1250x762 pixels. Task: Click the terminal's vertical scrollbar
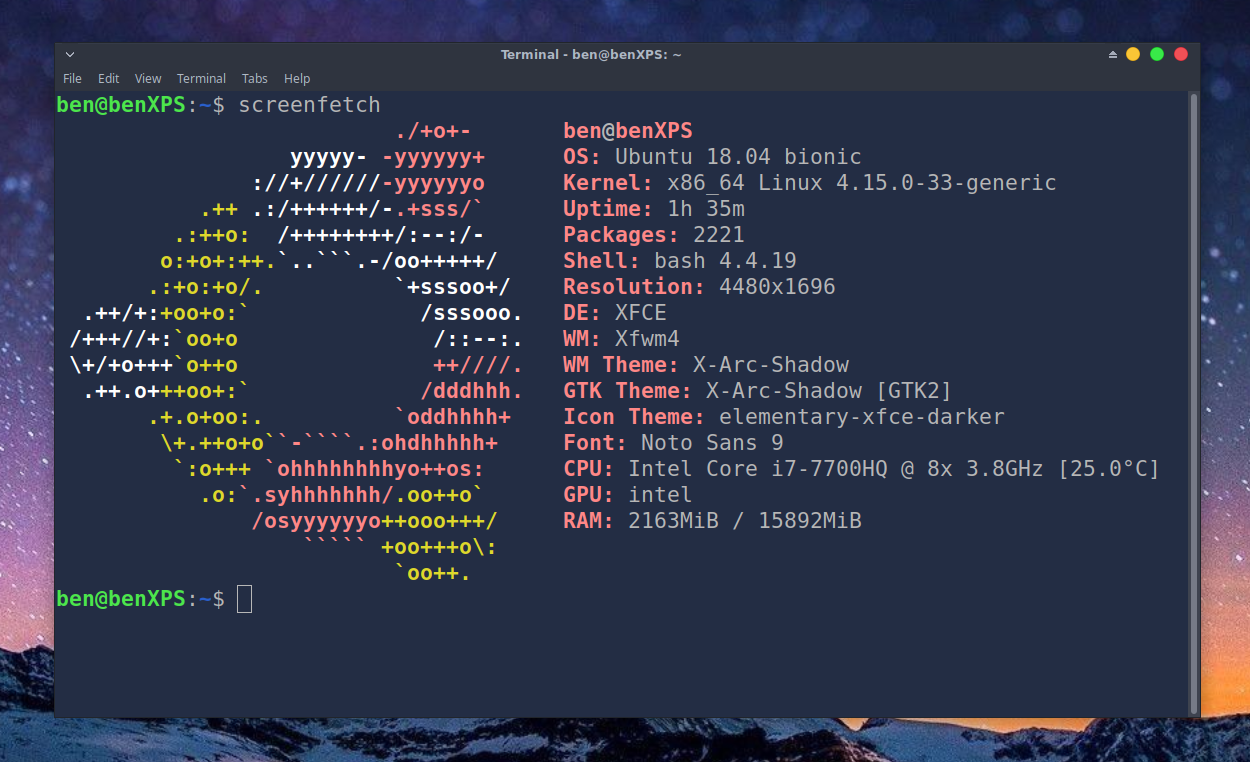tap(1193, 402)
